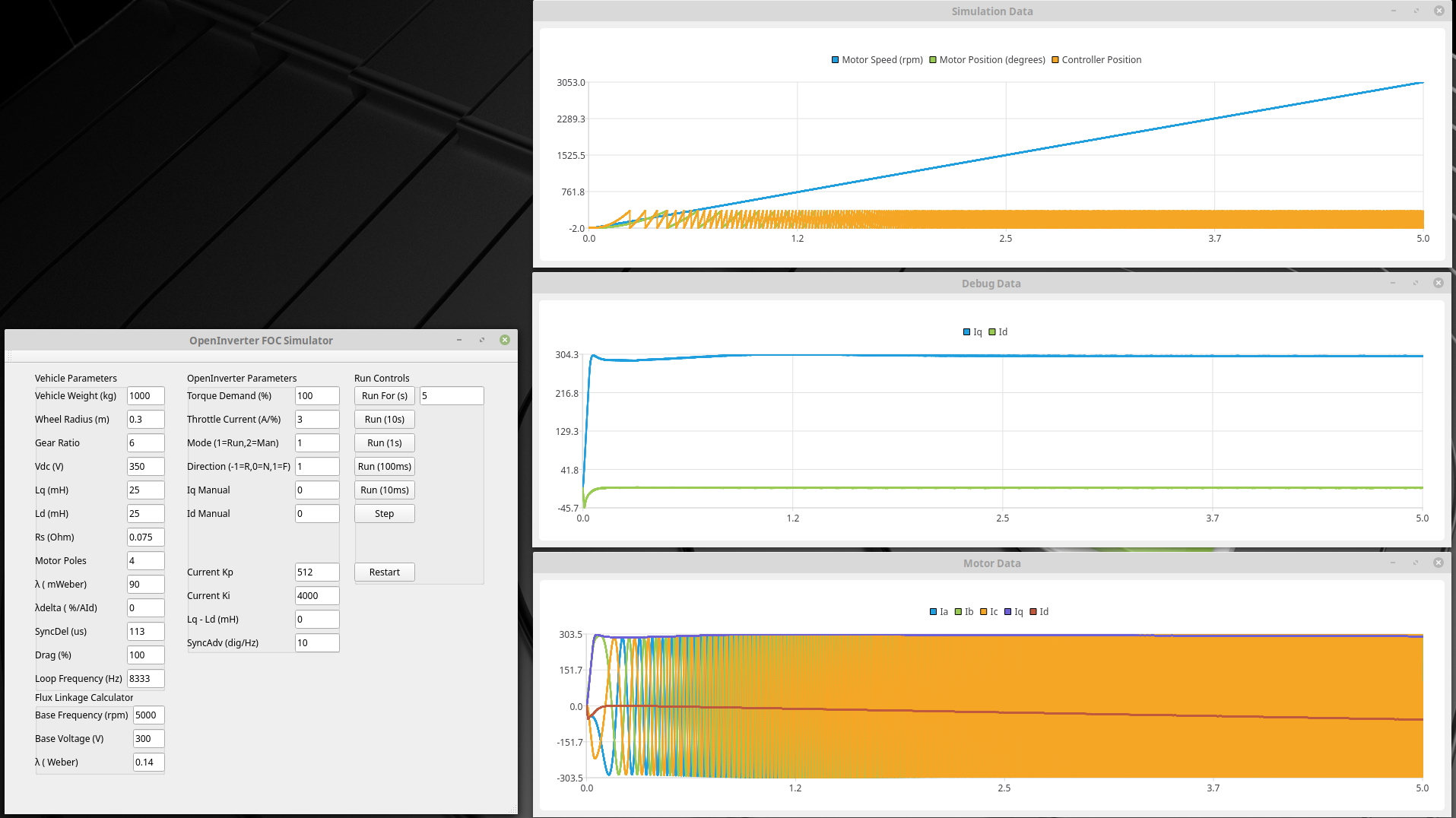Start a 10 second simulation run
This screenshot has height=818, width=1456.
coord(384,420)
